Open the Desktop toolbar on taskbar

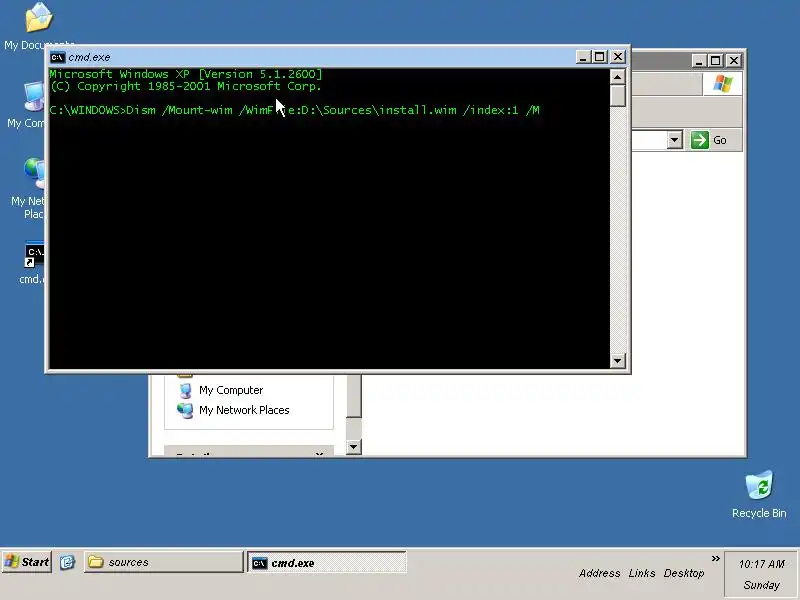(x=684, y=573)
